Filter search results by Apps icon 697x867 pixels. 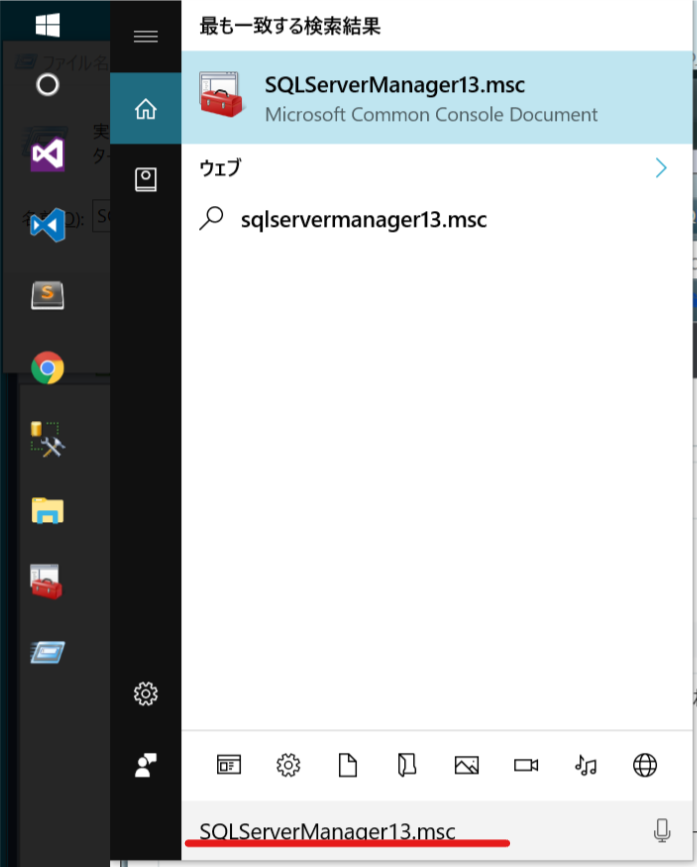(229, 765)
